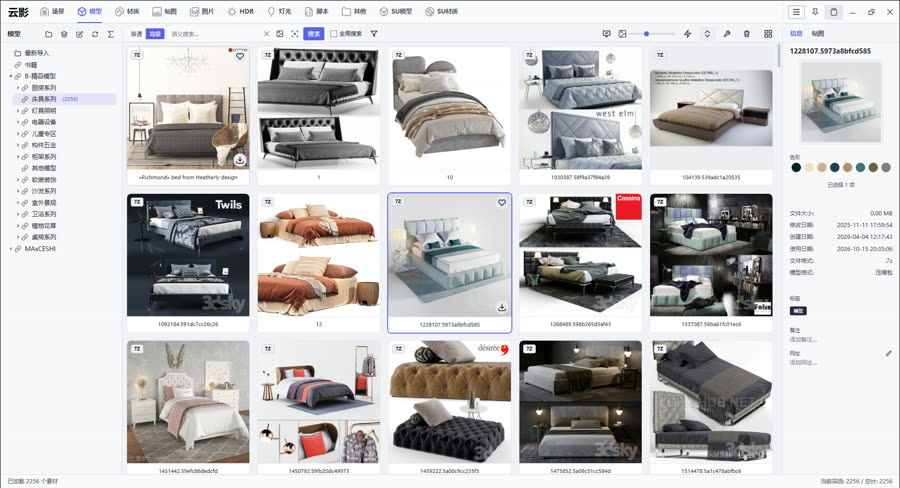This screenshot has width=900, height=488.
Task: Expand the 沙发系列 tree node
Action: point(18,191)
